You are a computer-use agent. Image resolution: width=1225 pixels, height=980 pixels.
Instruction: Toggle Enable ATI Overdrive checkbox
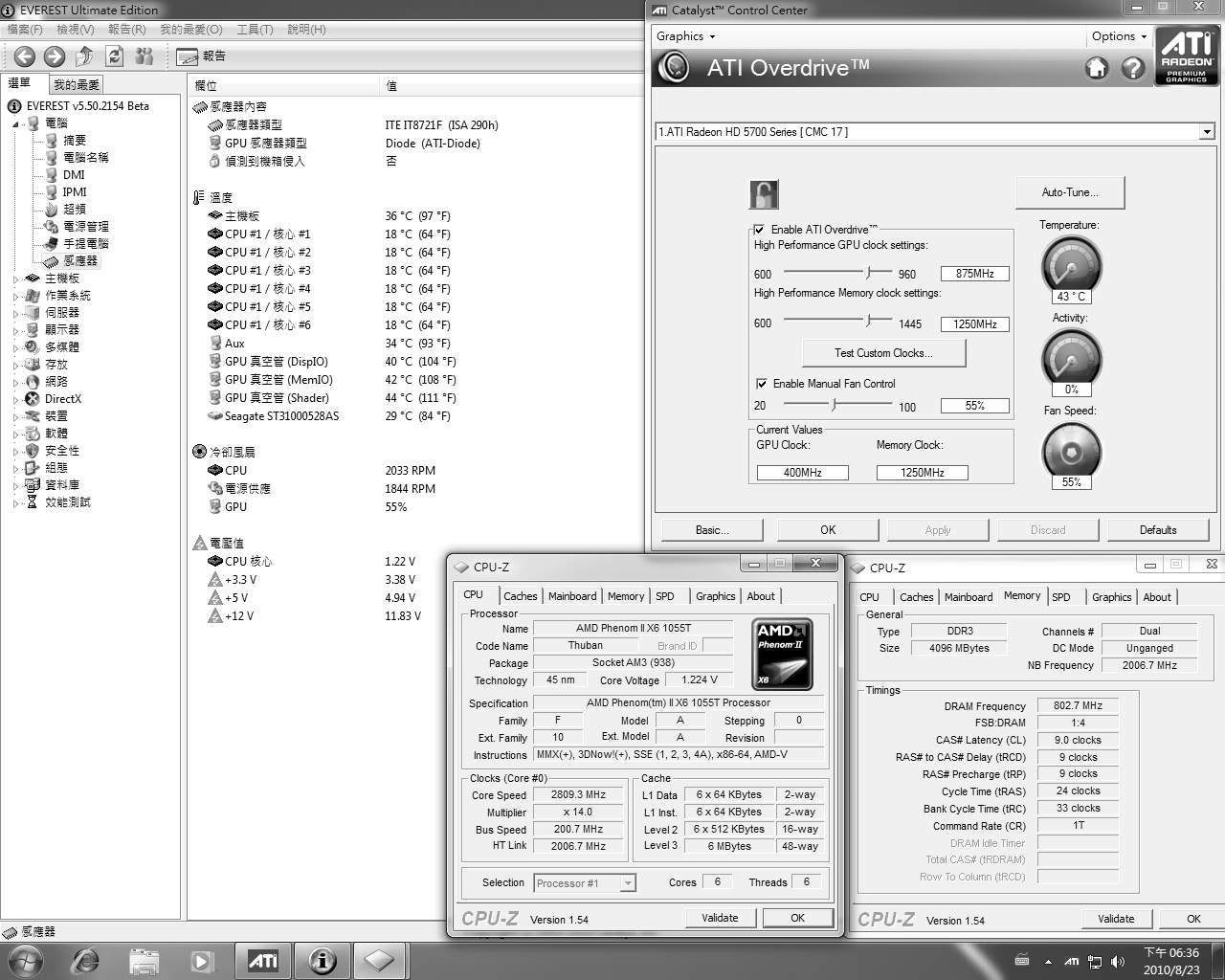coord(759,230)
